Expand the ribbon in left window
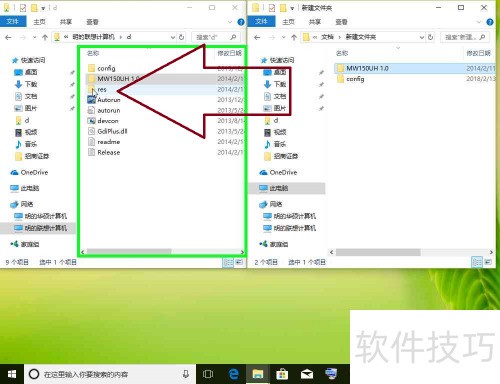This screenshot has width=500, height=384. [230, 22]
